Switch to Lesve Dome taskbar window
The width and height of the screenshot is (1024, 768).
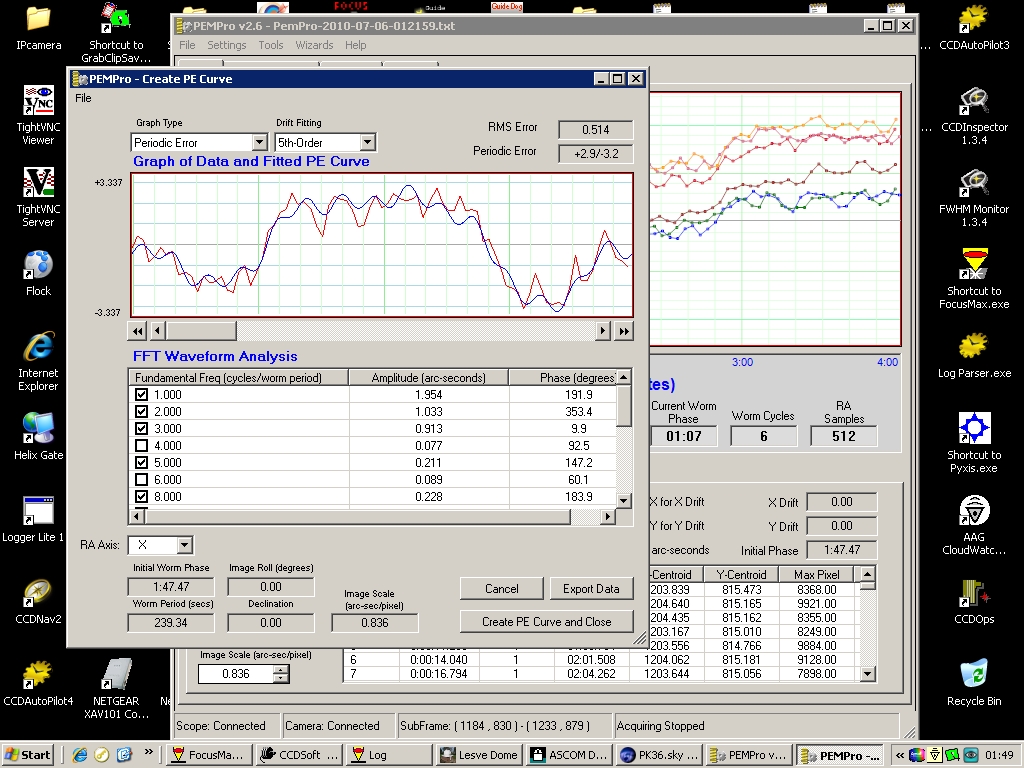coord(480,755)
